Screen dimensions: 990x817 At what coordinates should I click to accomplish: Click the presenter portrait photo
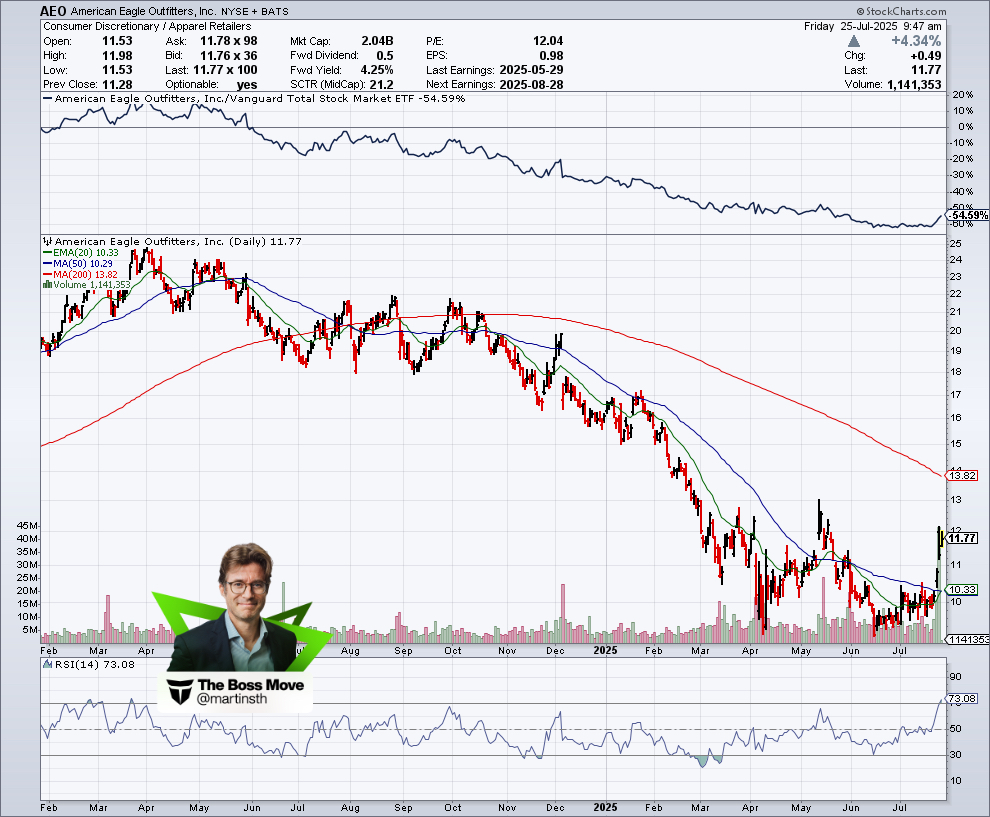[x=239, y=606]
